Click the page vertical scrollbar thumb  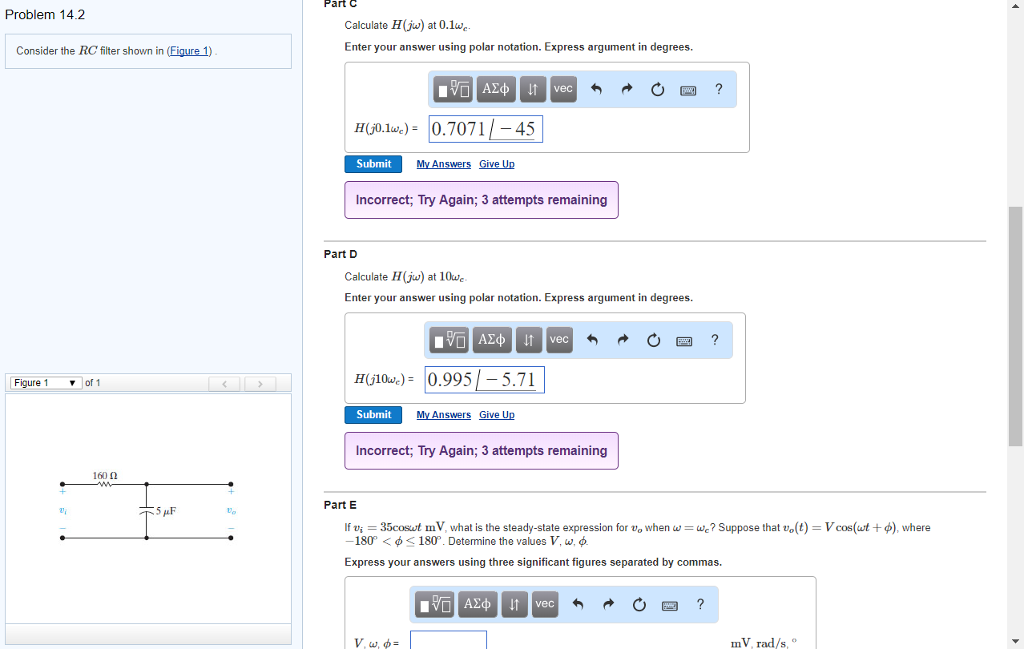pyautogui.click(x=1016, y=326)
